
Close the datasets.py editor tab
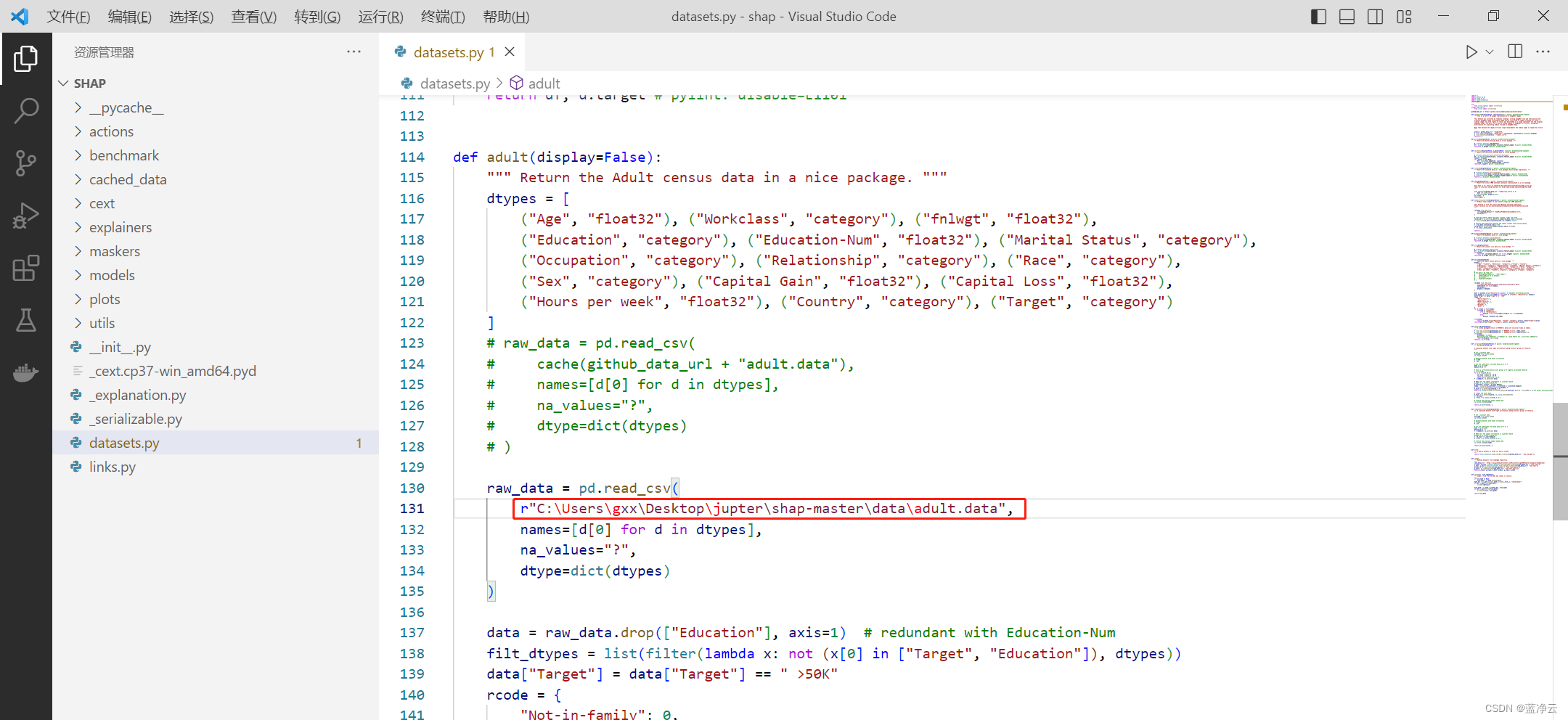point(510,52)
